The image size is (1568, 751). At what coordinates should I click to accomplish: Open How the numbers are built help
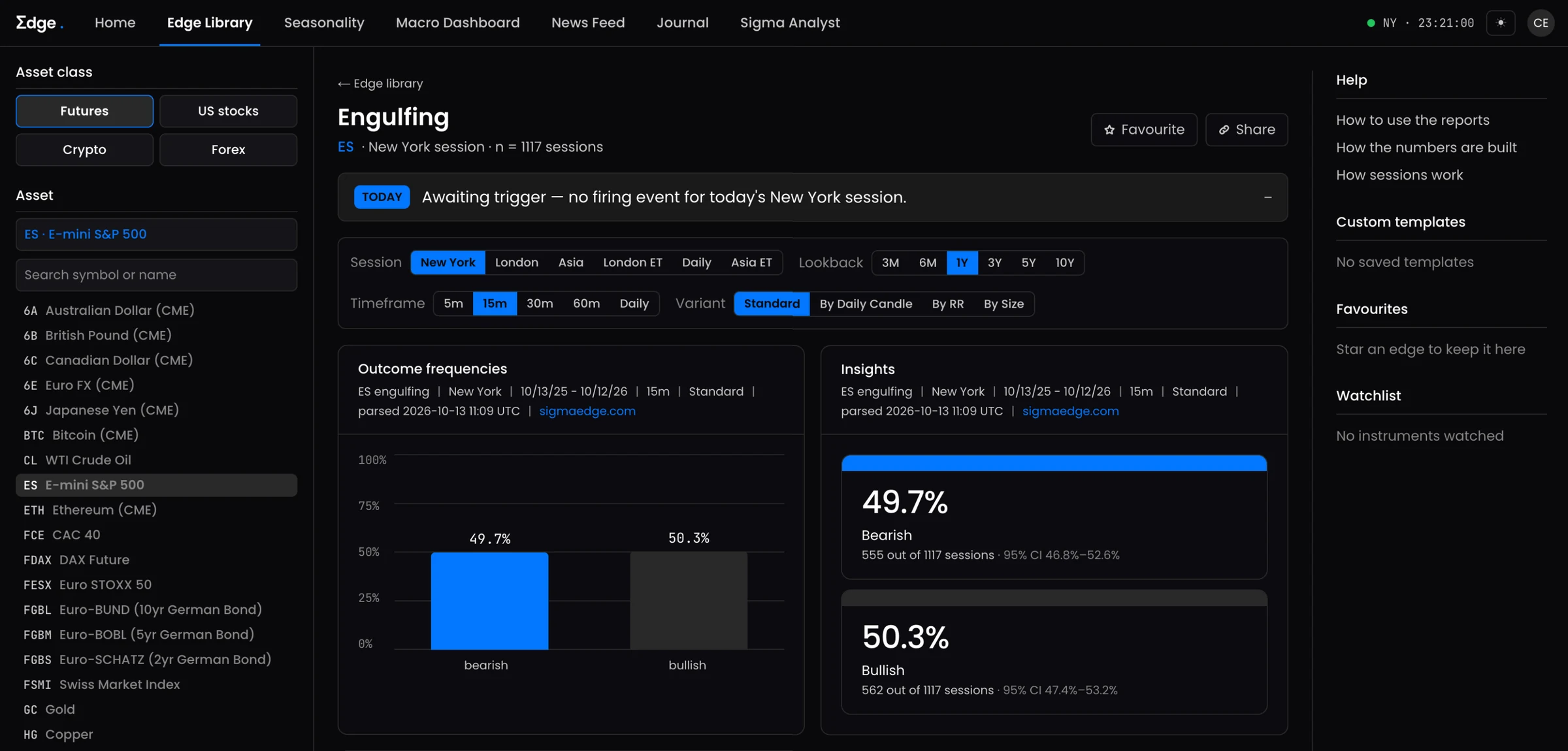click(1426, 148)
